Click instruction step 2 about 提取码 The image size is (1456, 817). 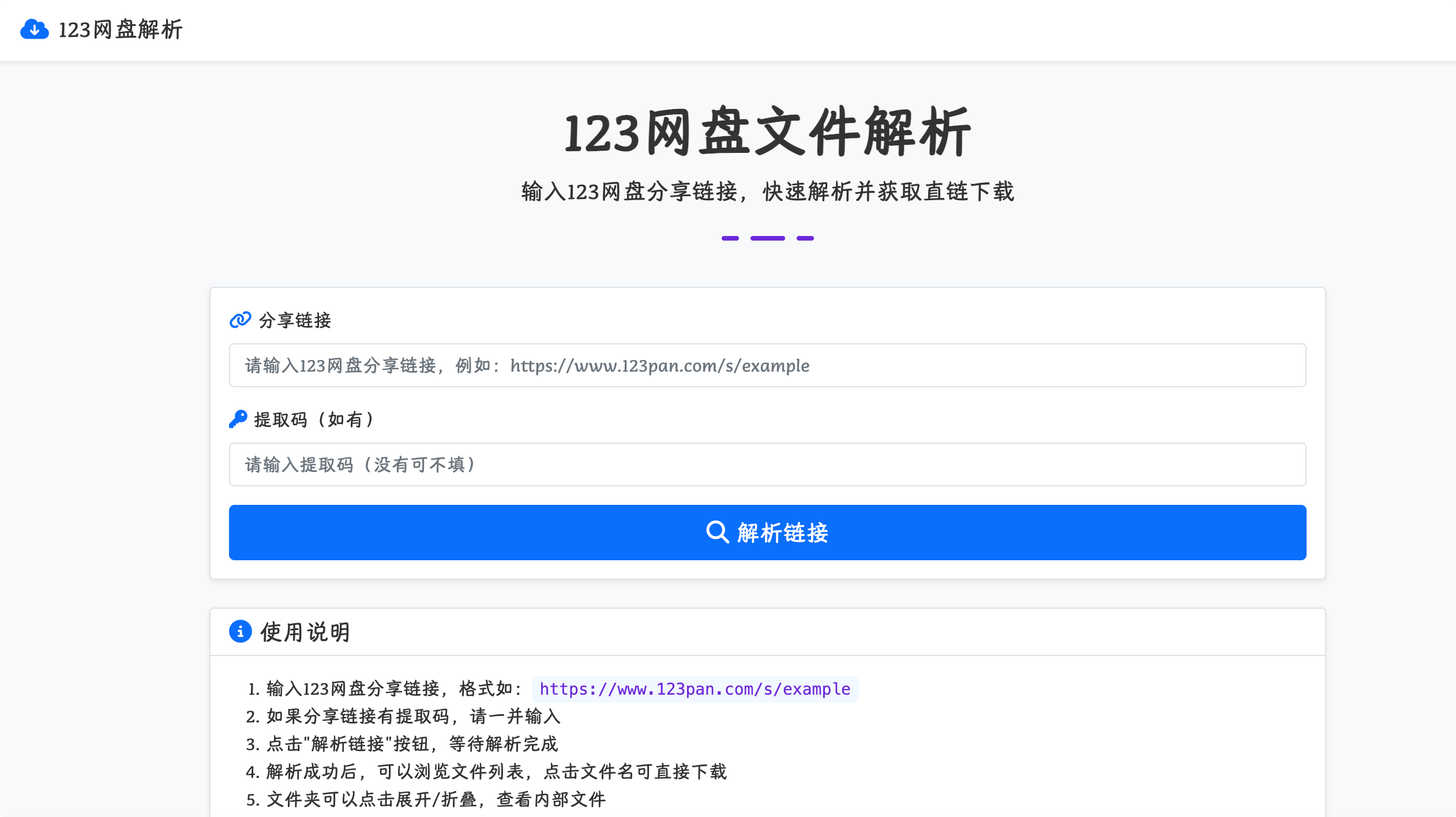[x=413, y=716]
